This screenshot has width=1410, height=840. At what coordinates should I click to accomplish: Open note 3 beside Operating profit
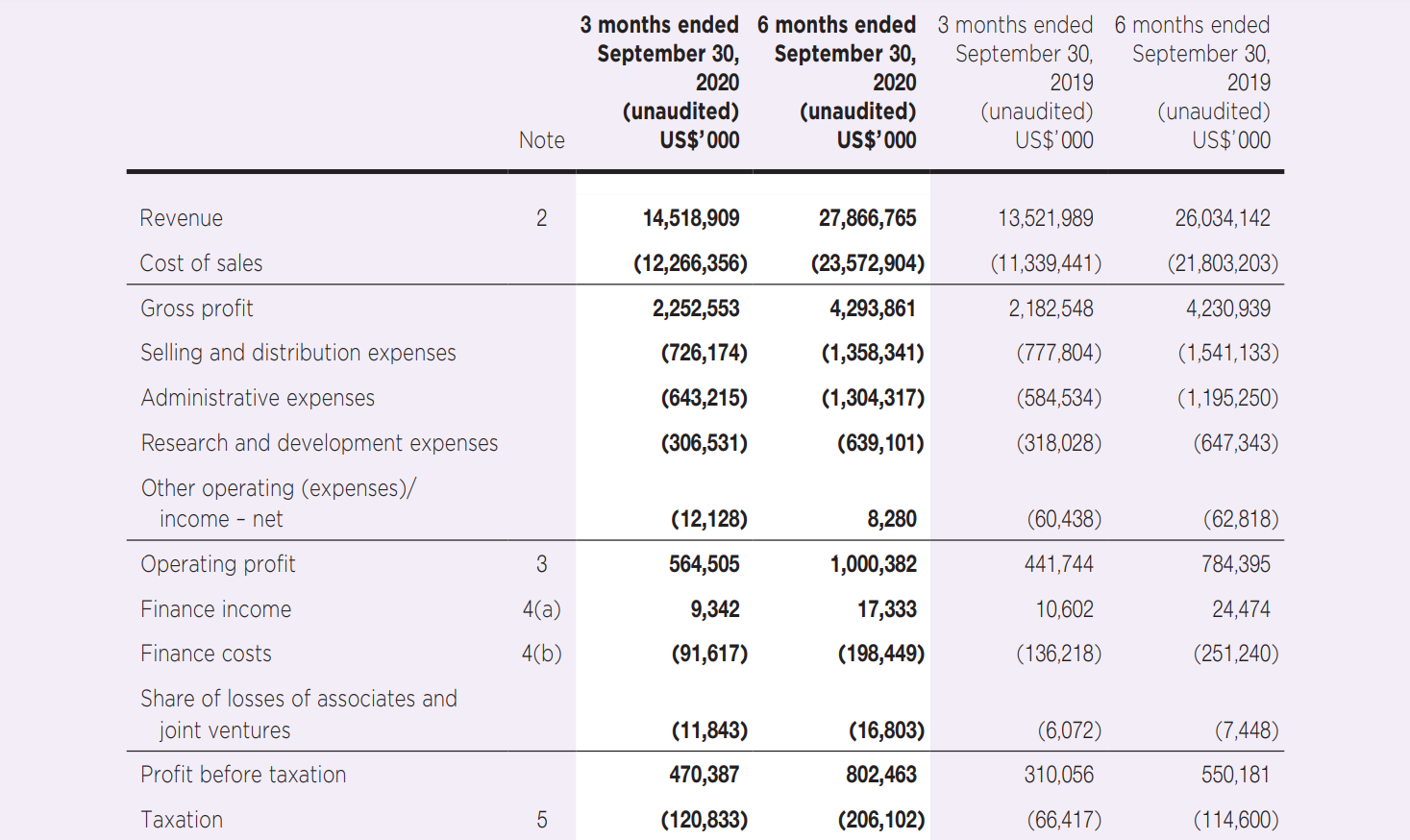(x=541, y=564)
